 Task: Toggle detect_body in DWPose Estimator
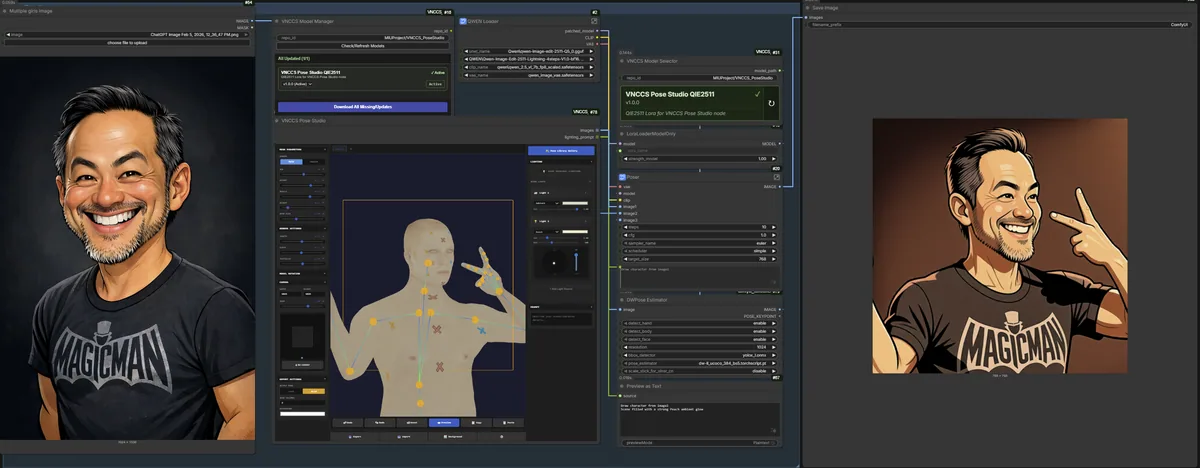pyautogui.click(x=700, y=333)
